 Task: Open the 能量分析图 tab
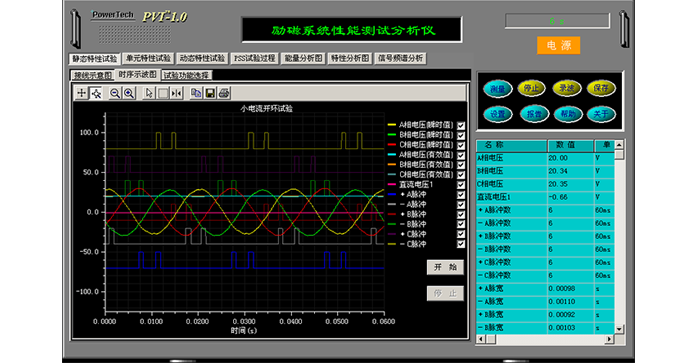(x=304, y=58)
